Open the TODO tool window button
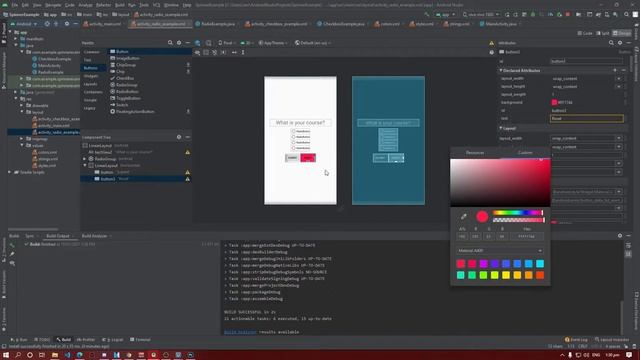 click(42, 340)
